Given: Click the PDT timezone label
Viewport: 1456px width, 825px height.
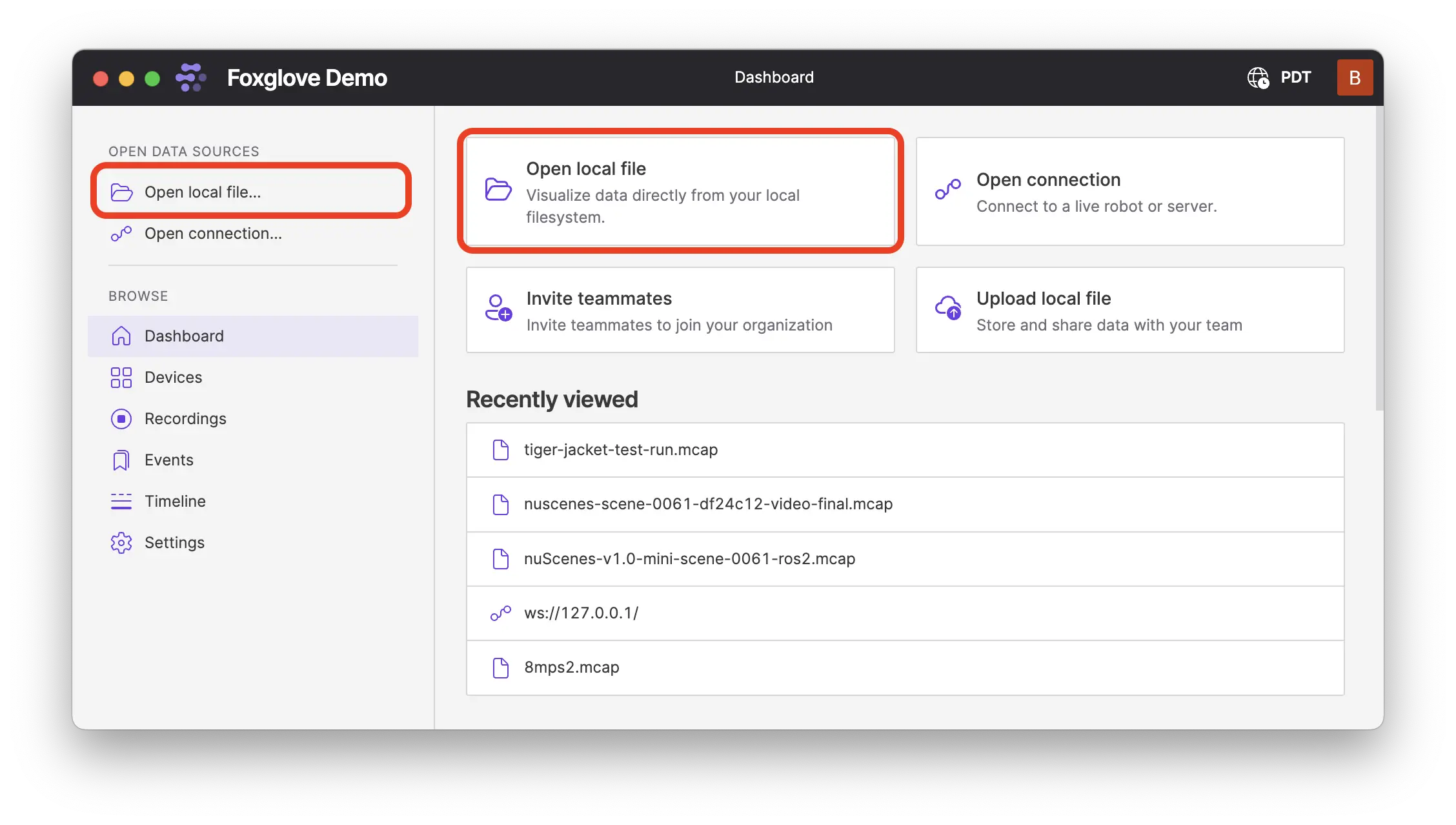Looking at the screenshot, I should pos(1296,77).
